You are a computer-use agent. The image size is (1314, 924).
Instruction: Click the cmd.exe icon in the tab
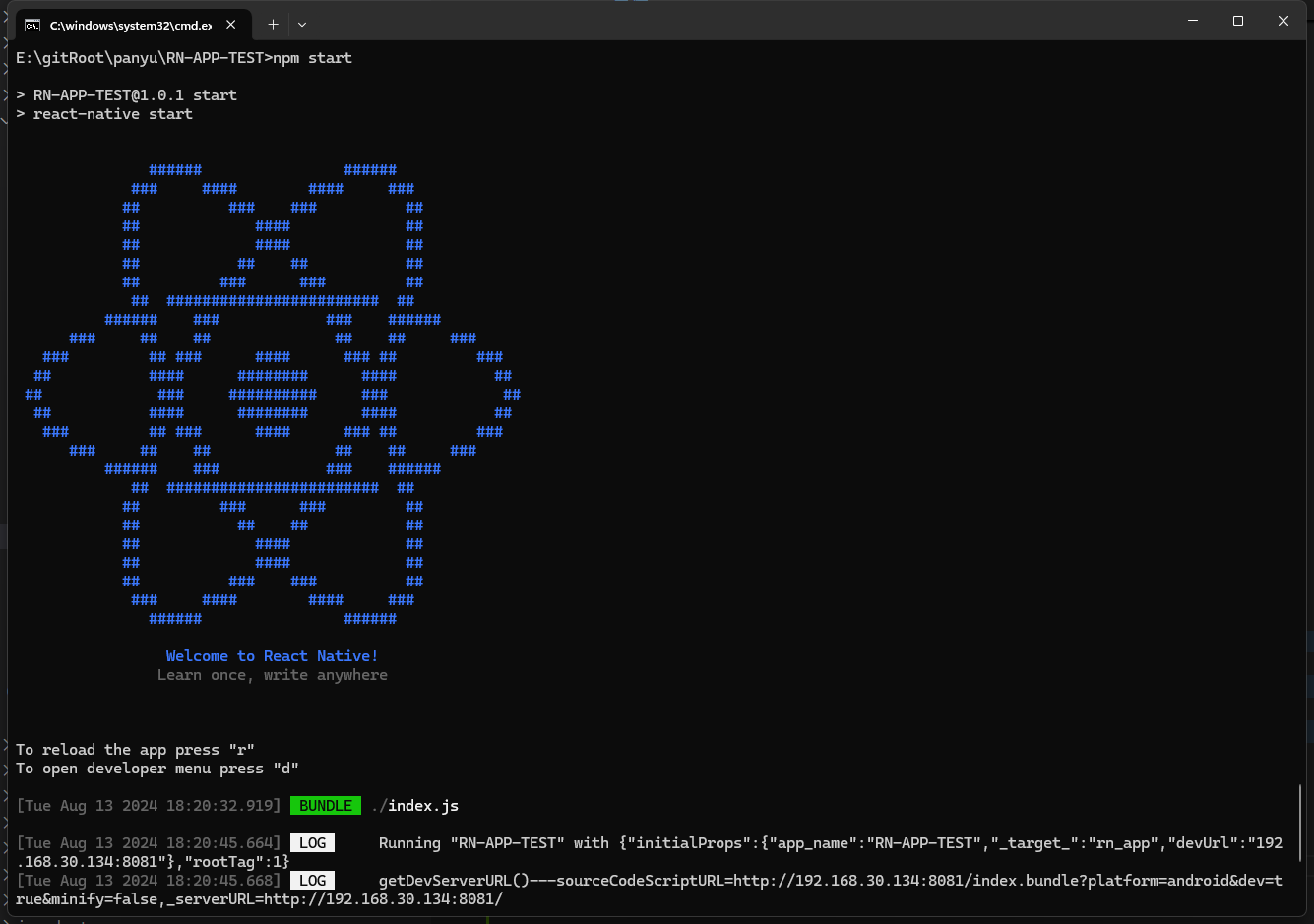[32, 25]
